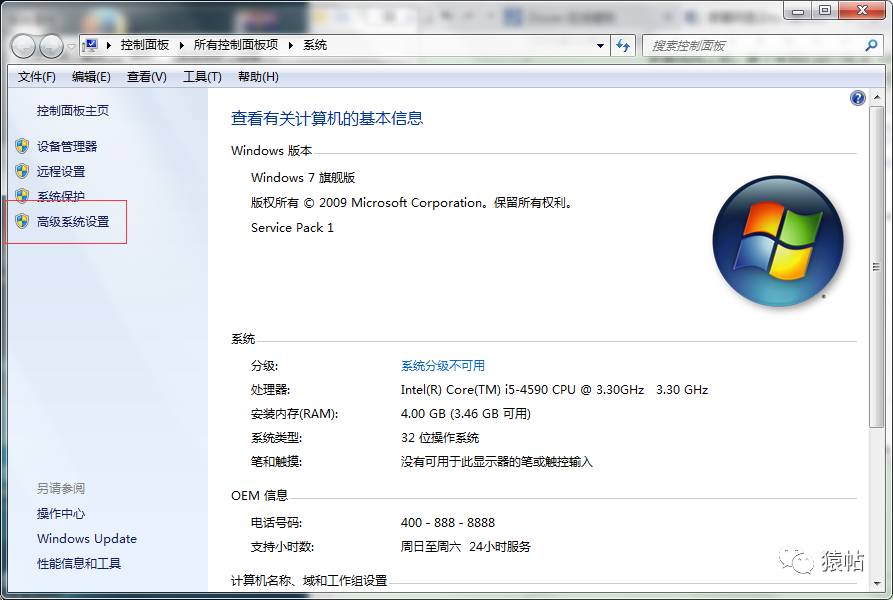The width and height of the screenshot is (893, 600).
Task: Open 操作中心 link
Action: (x=61, y=513)
